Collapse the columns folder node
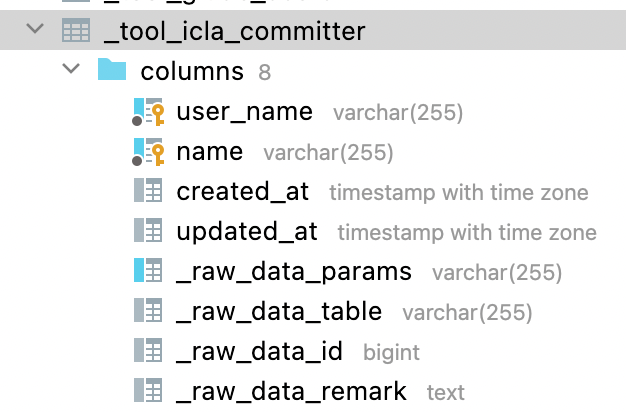The height and width of the screenshot is (412, 626). [x=71, y=70]
